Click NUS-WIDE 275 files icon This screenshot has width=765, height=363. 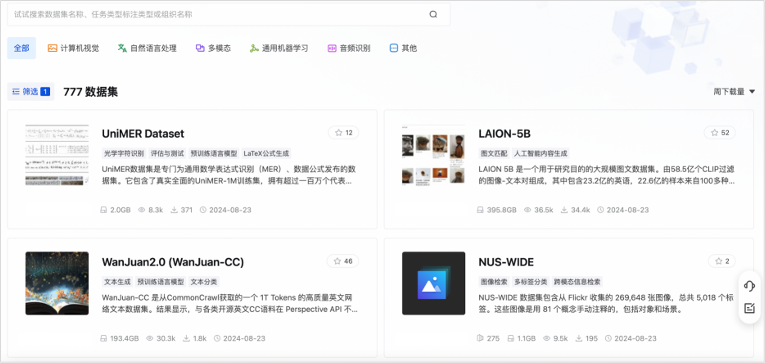click(x=480, y=338)
